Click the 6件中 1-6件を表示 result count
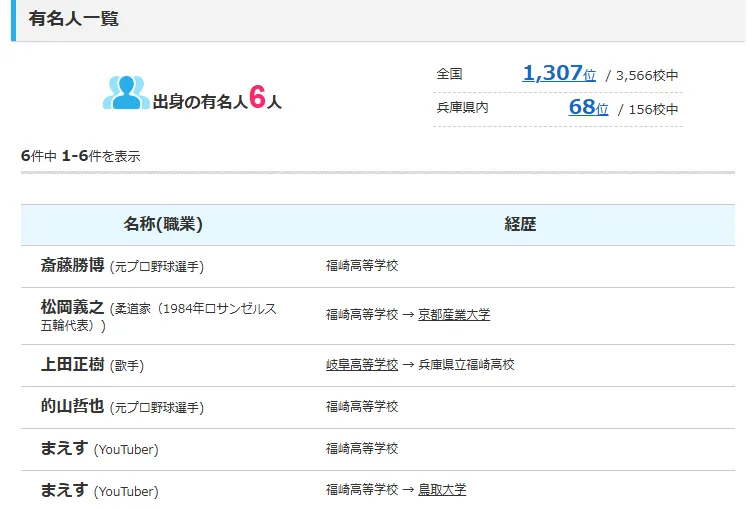The width and height of the screenshot is (747, 510). click(x=80, y=156)
